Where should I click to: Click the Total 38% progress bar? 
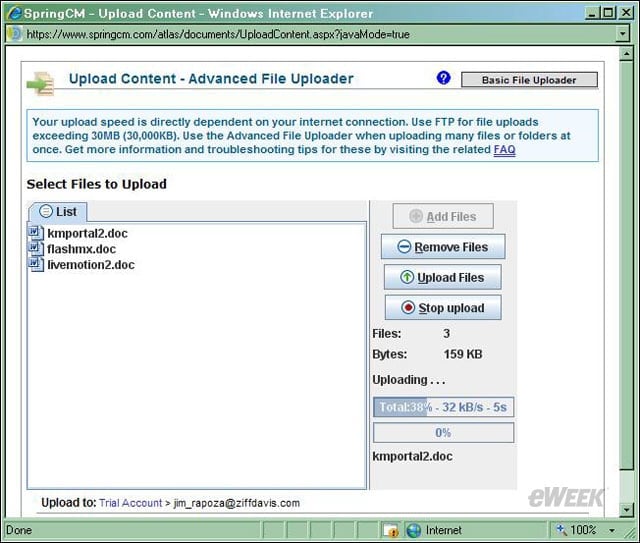tap(443, 407)
